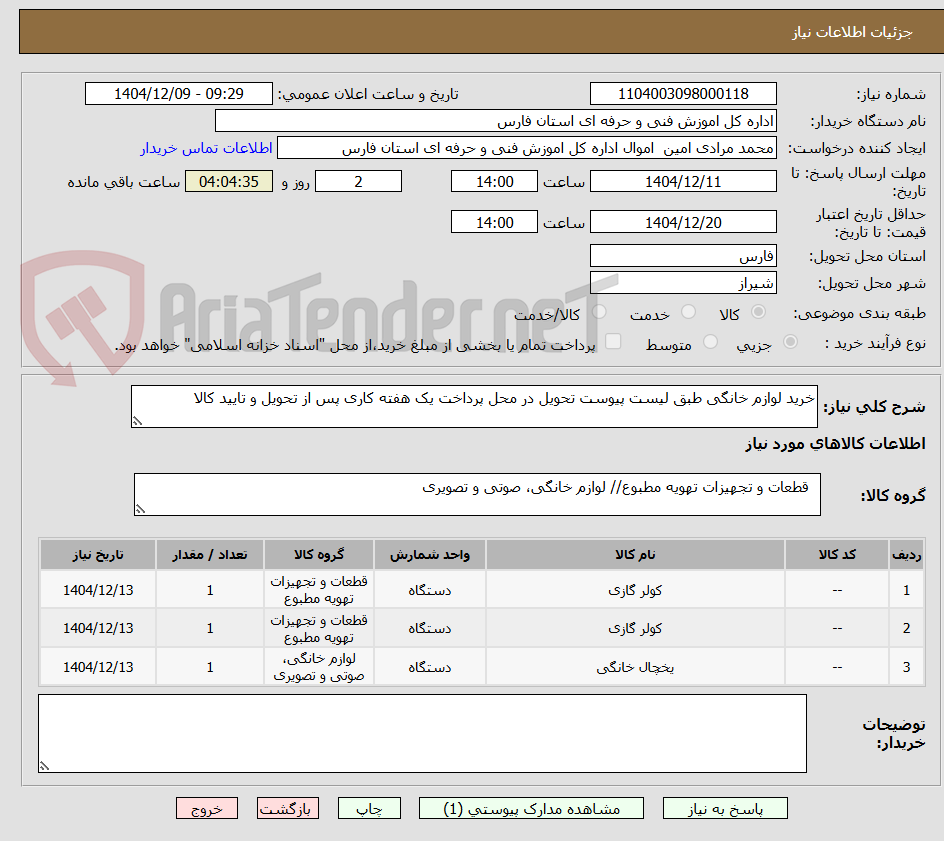The image size is (944, 841).
Task: Click the استان محل تحویل field فارس
Action: pyautogui.click(x=683, y=256)
